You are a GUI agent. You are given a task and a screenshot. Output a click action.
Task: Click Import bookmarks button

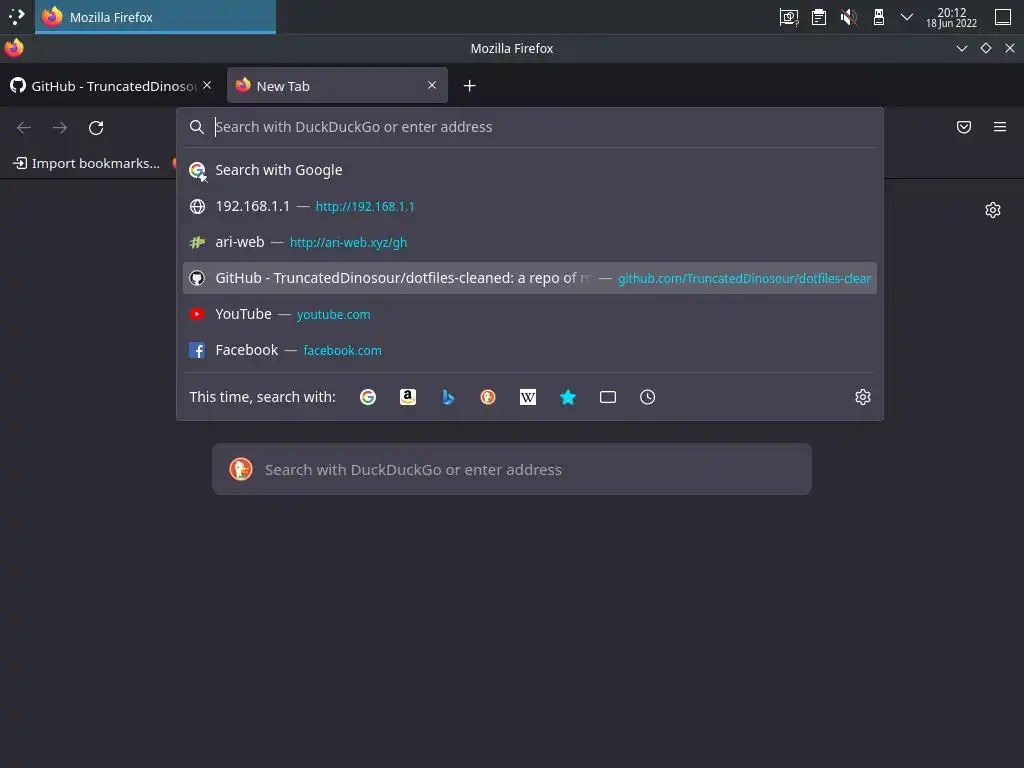[87, 163]
